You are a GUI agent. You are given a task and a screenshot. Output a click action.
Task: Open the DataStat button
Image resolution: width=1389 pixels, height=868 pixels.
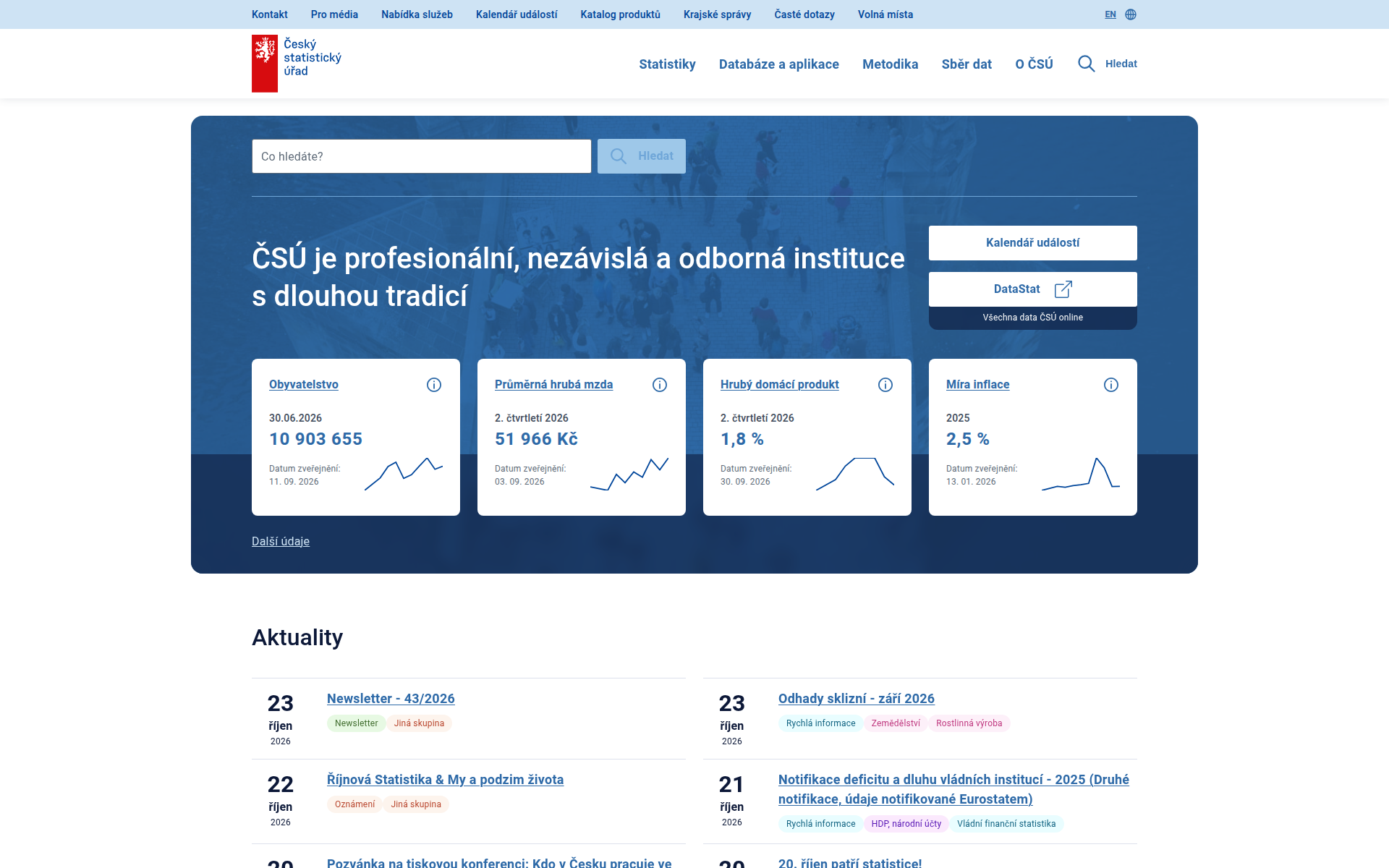tap(1033, 289)
